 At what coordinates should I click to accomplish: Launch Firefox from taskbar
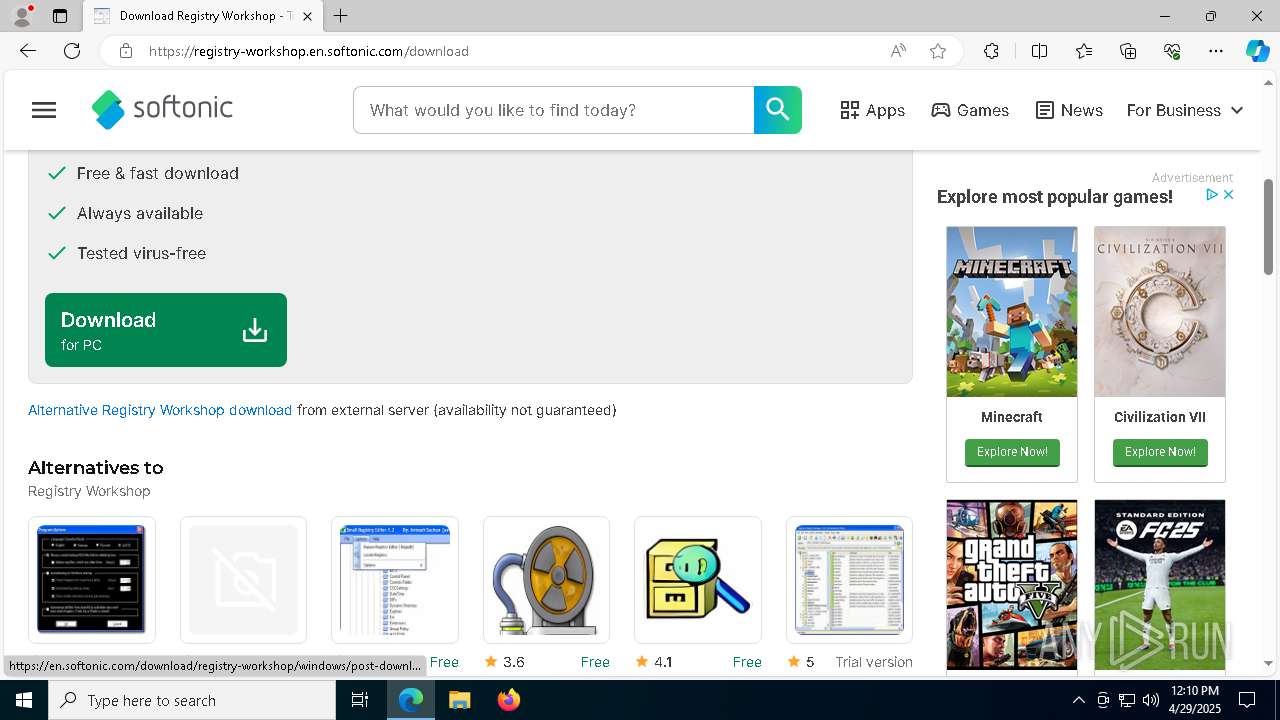pyautogui.click(x=509, y=700)
